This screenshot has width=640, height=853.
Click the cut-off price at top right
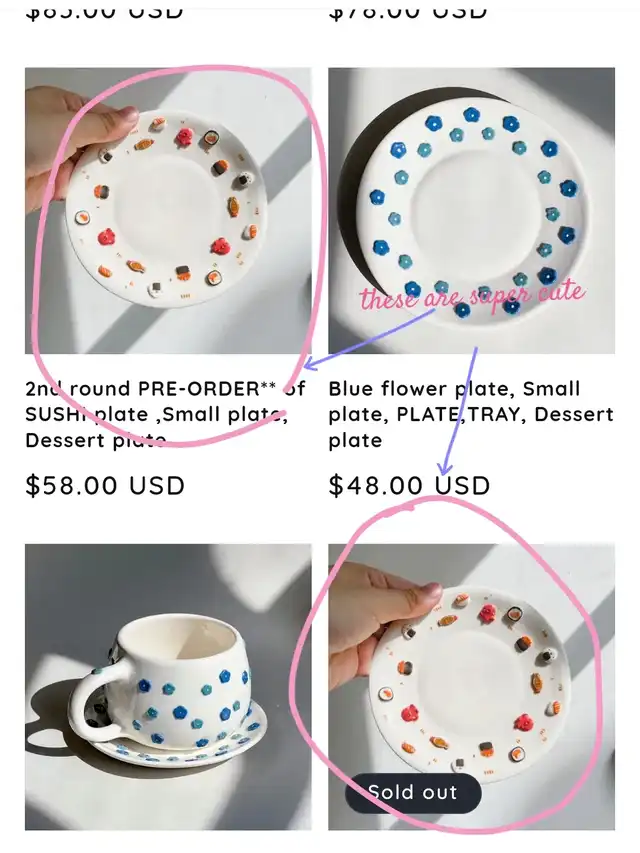tap(408, 13)
